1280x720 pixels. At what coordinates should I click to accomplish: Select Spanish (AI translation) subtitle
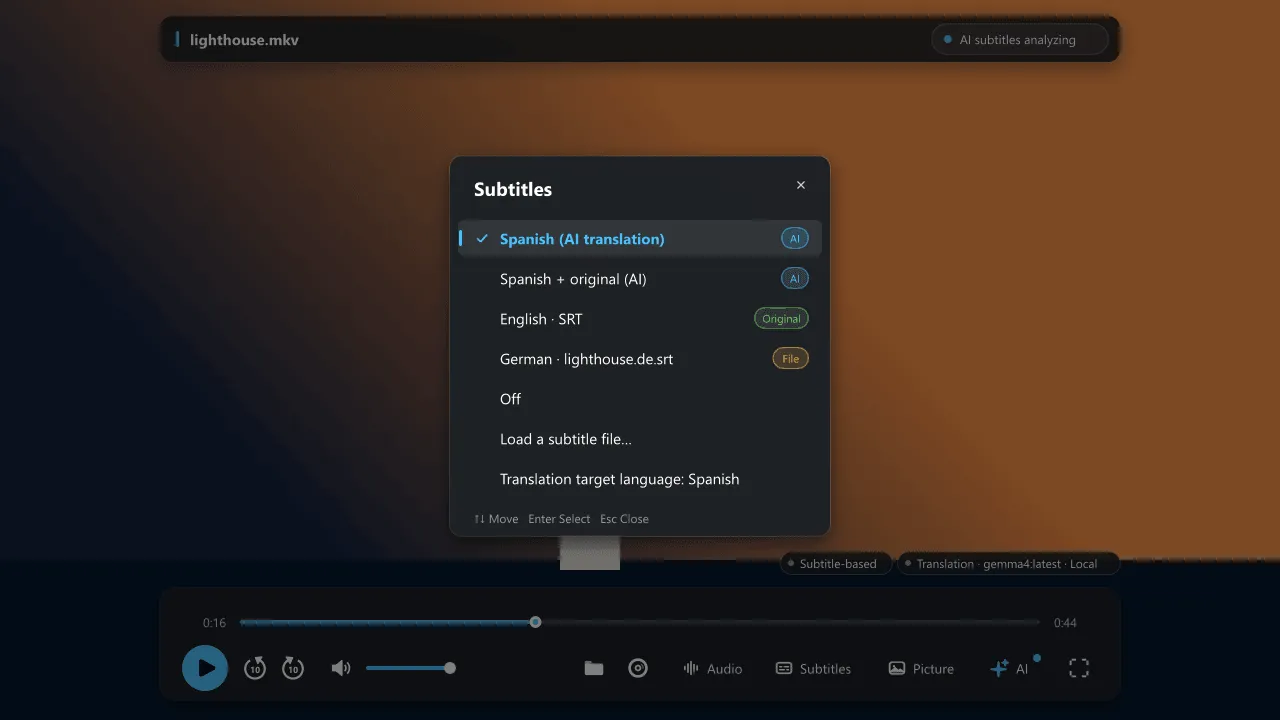640,239
